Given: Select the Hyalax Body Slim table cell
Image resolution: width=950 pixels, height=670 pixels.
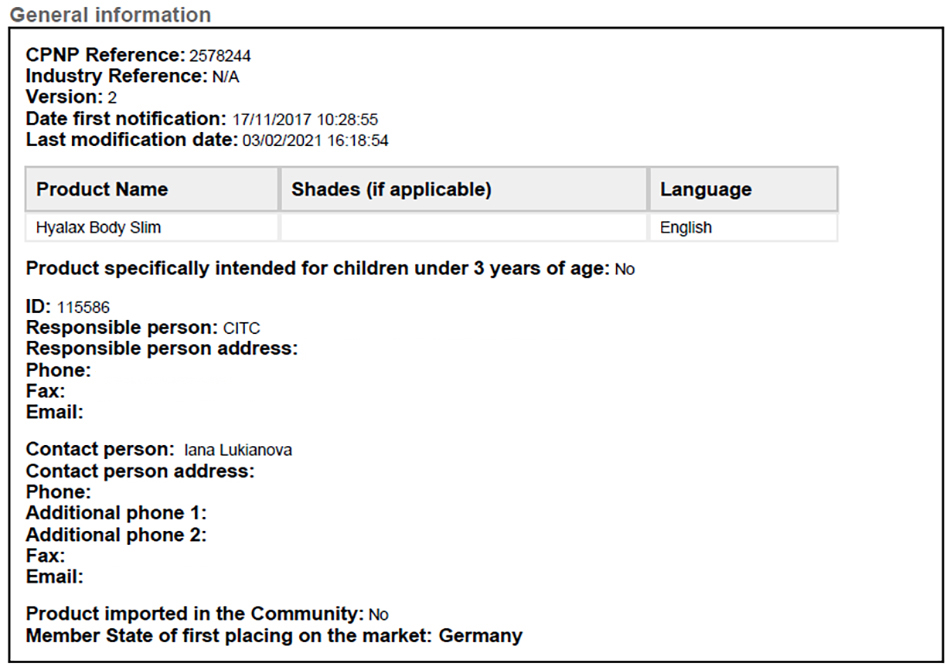Looking at the screenshot, I should tap(151, 228).
